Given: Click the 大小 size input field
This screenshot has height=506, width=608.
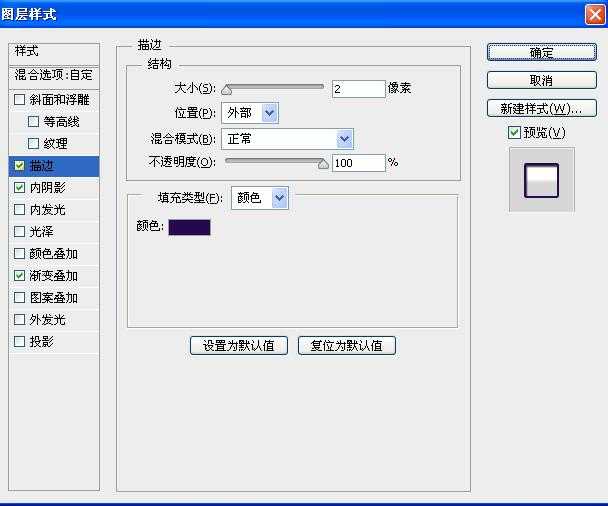Looking at the screenshot, I should tap(358, 89).
